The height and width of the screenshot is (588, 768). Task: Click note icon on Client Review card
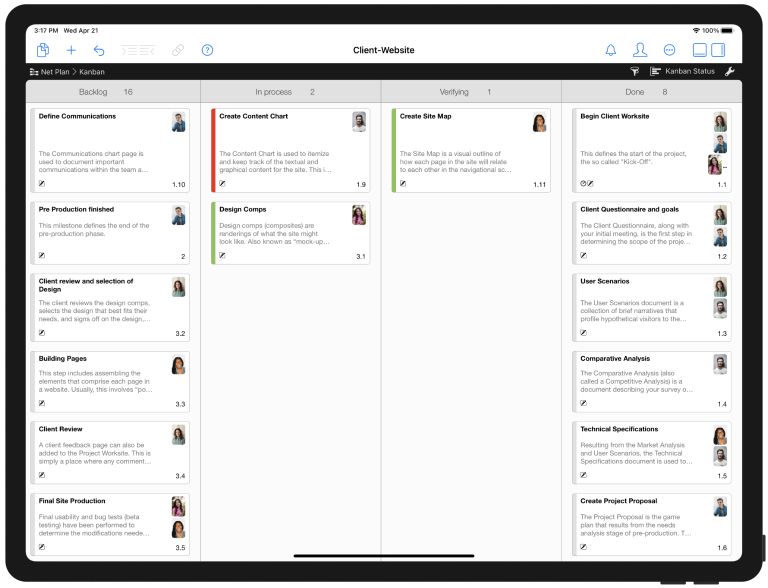42,475
